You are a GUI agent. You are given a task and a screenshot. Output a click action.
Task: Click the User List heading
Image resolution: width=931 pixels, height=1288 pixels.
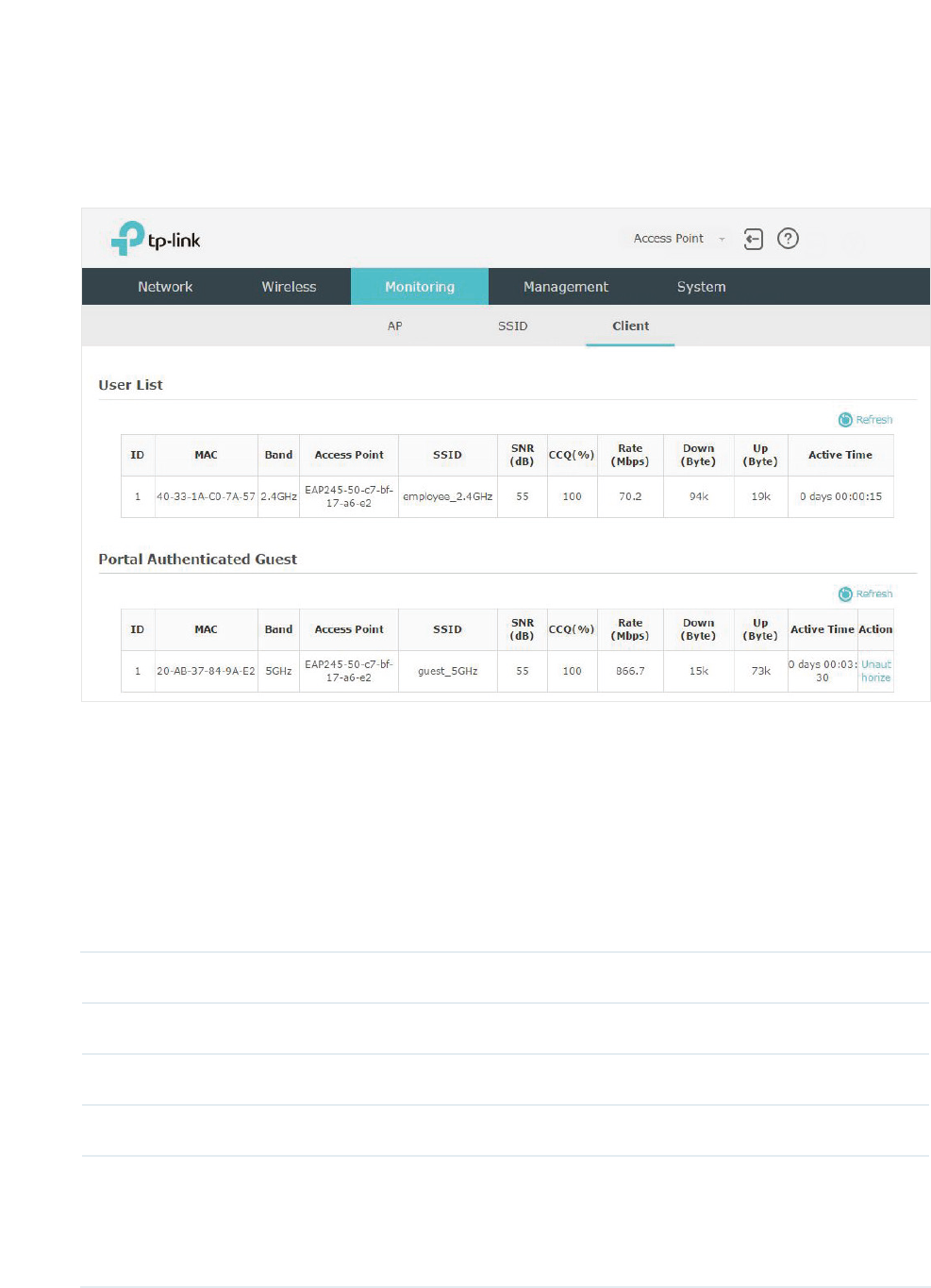point(130,385)
